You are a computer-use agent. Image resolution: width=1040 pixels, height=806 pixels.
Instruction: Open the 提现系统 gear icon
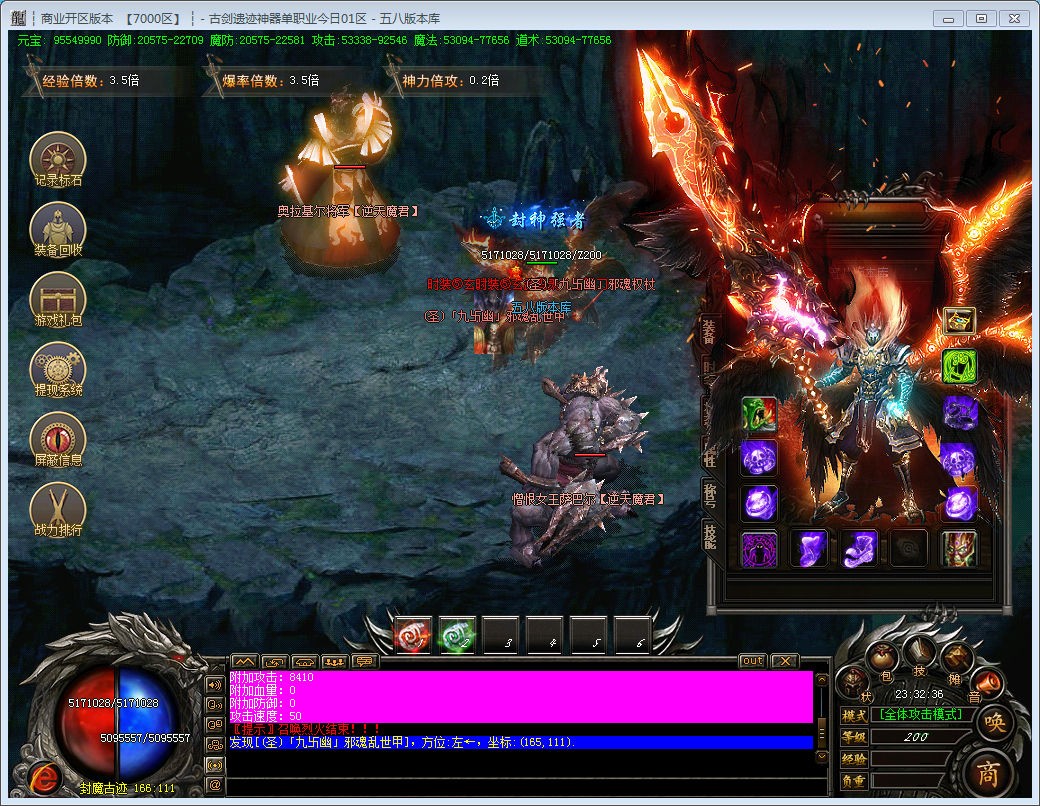coord(58,370)
